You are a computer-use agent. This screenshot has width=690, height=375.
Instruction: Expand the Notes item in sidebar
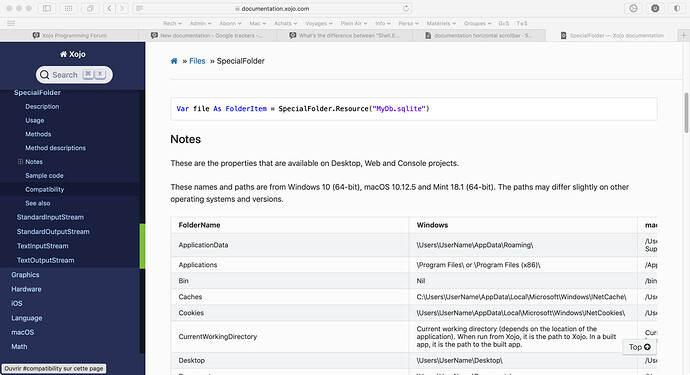[x=20, y=162]
